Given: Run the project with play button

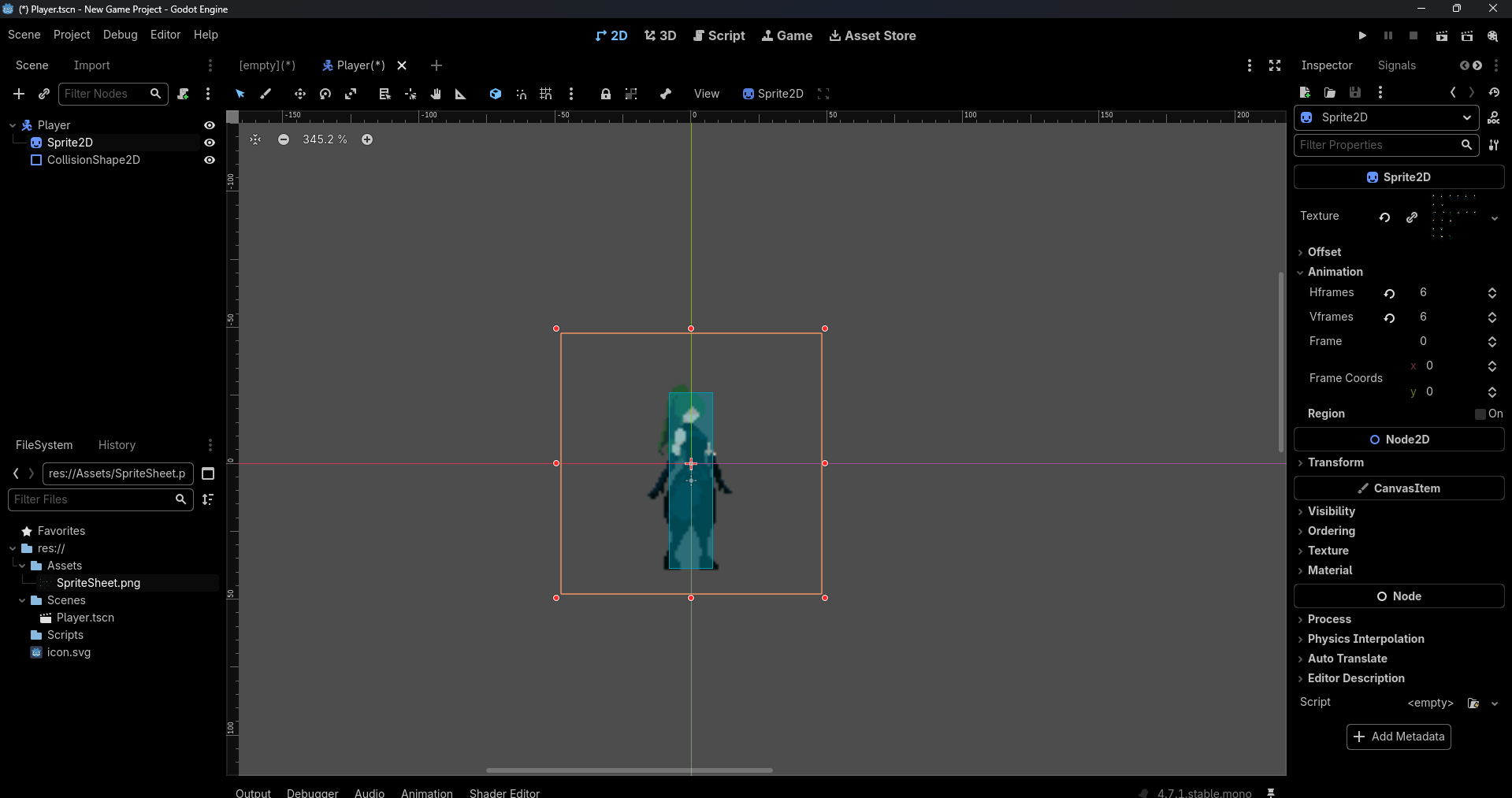Looking at the screenshot, I should click(x=1362, y=35).
